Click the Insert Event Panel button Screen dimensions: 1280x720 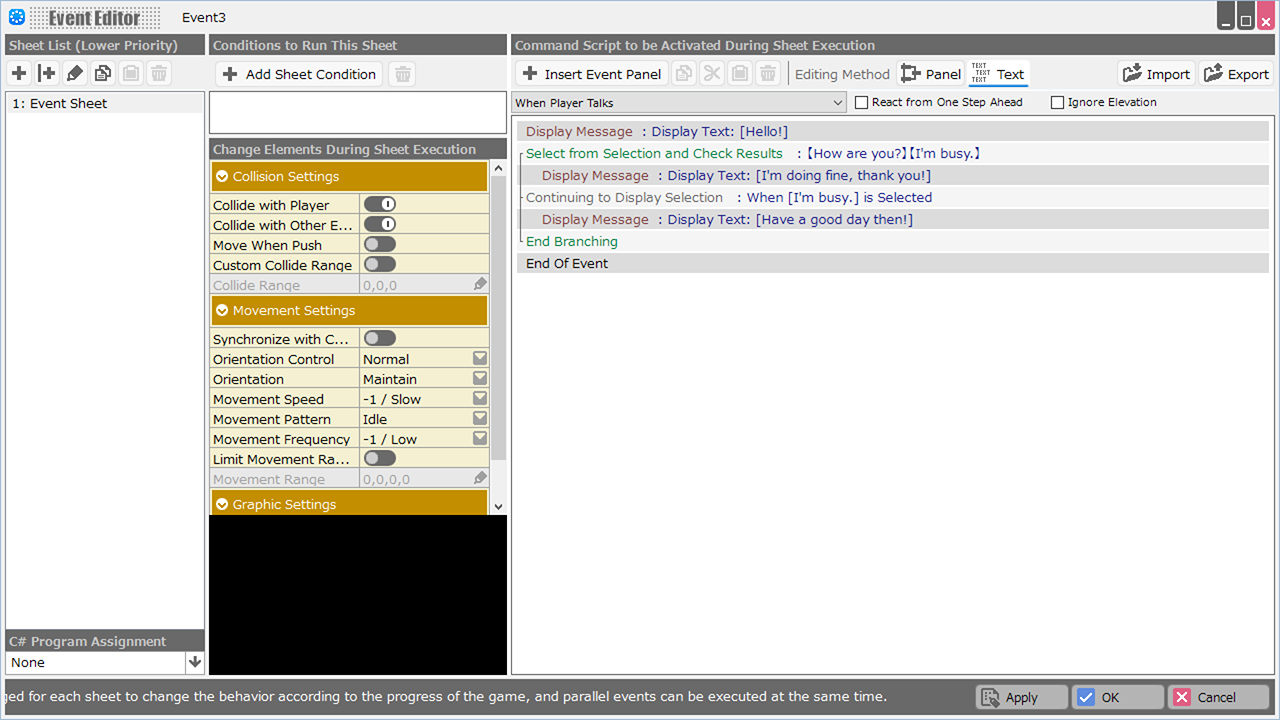(x=592, y=74)
